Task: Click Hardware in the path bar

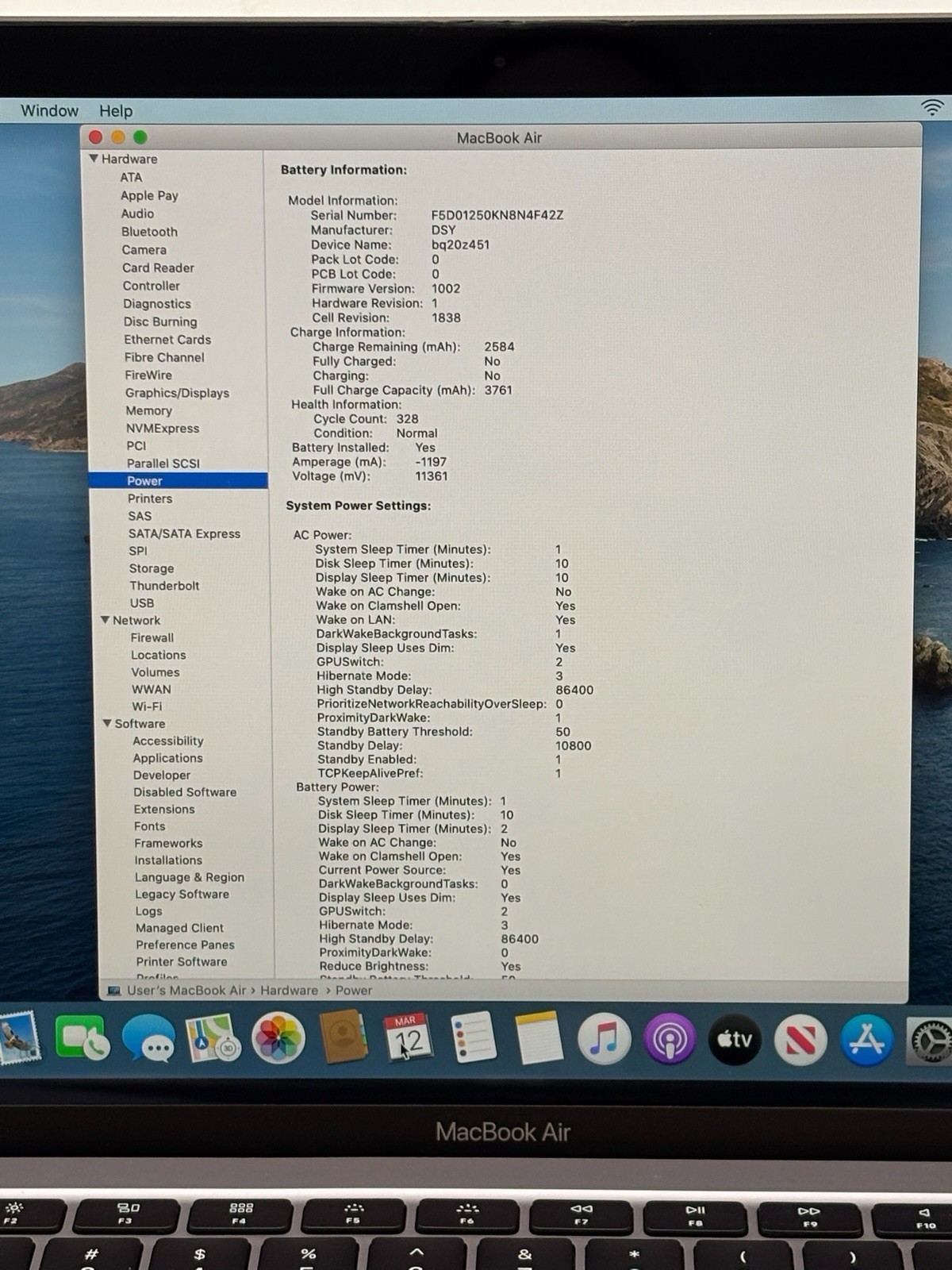Action: 289,991
